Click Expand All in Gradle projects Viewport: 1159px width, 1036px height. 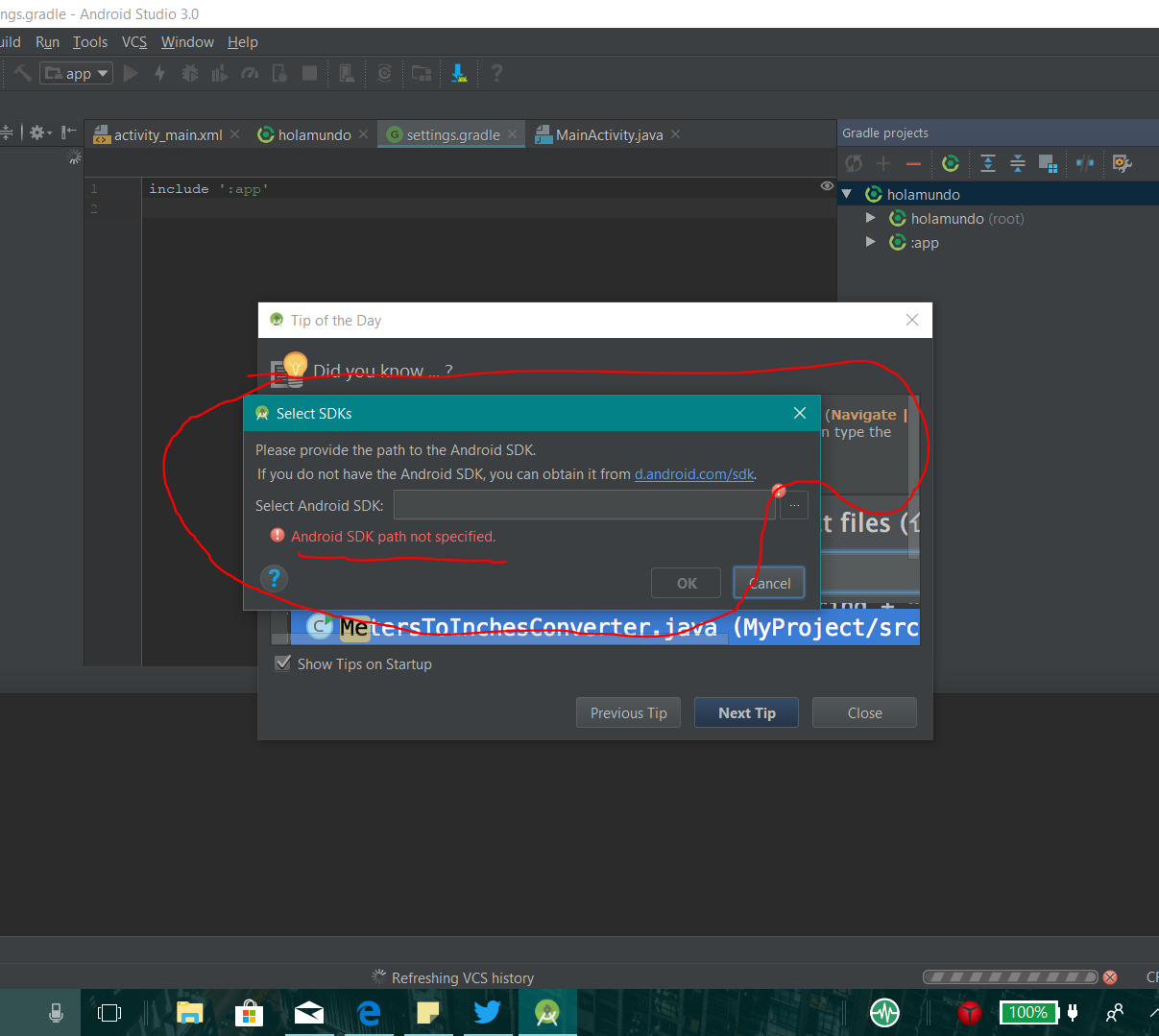[988, 163]
